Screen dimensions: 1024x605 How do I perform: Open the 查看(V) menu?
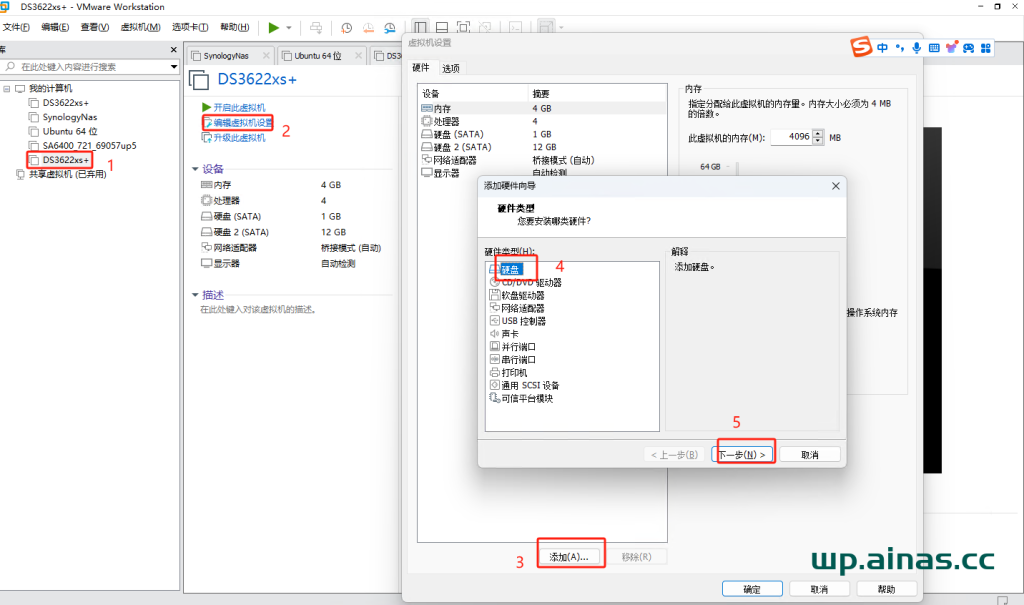pos(95,27)
